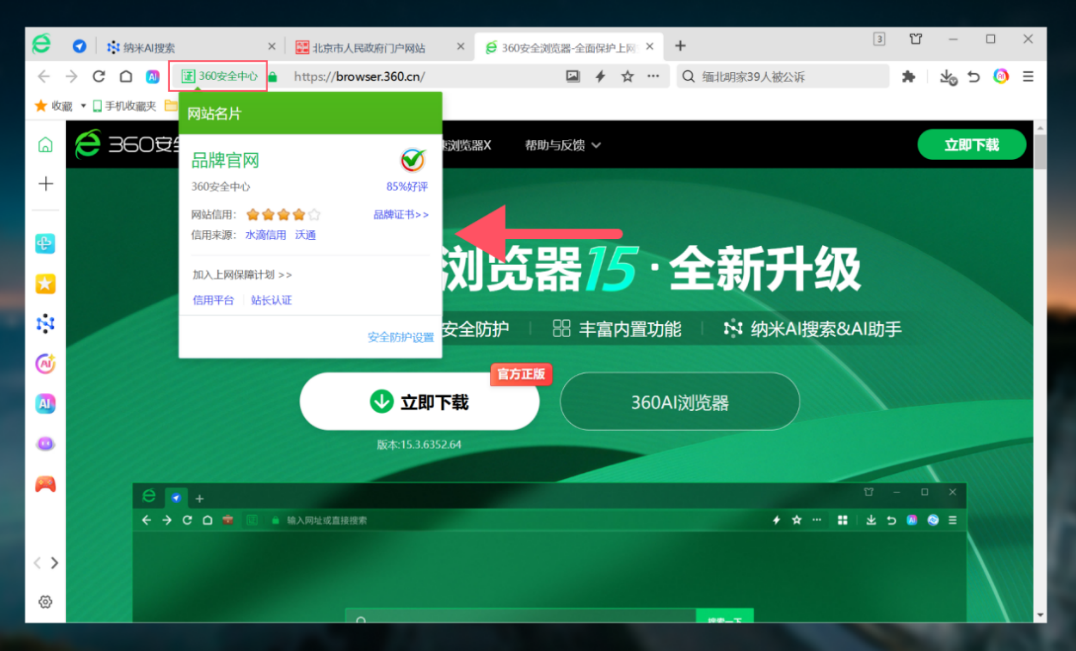
Task: Open the lightning speed mode icon
Action: click(x=600, y=76)
